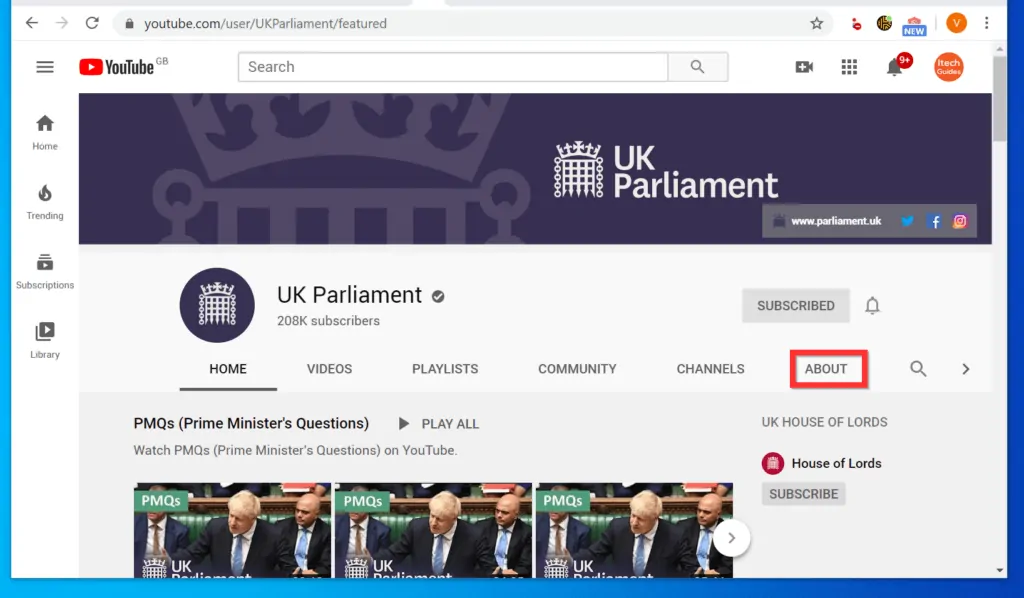
Task: Click the page vertical scrollbar thumb
Action: 999,98
